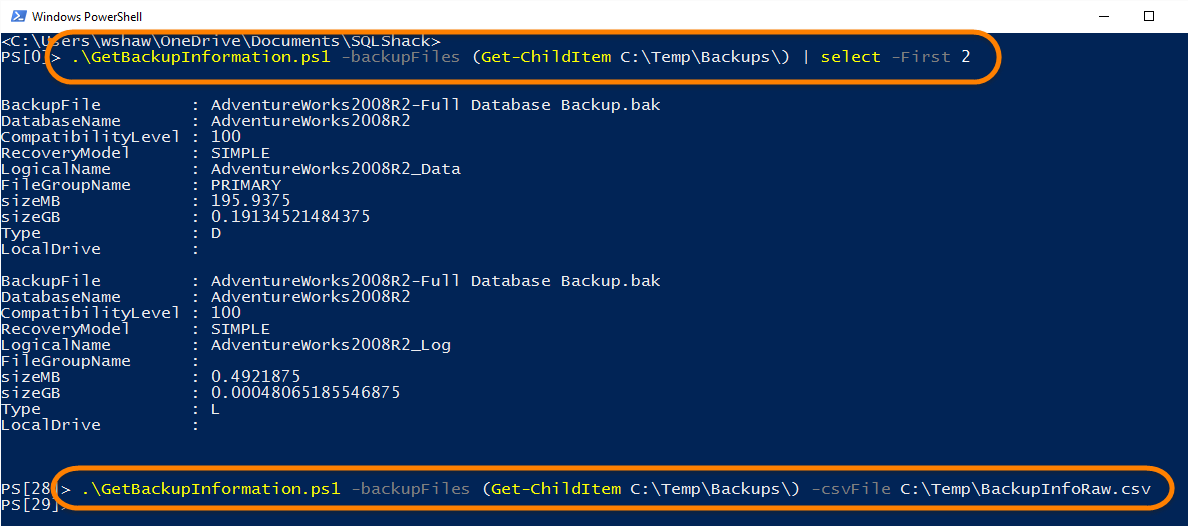1188x526 pixels.
Task: Click the Type value L
Action: pos(216,409)
